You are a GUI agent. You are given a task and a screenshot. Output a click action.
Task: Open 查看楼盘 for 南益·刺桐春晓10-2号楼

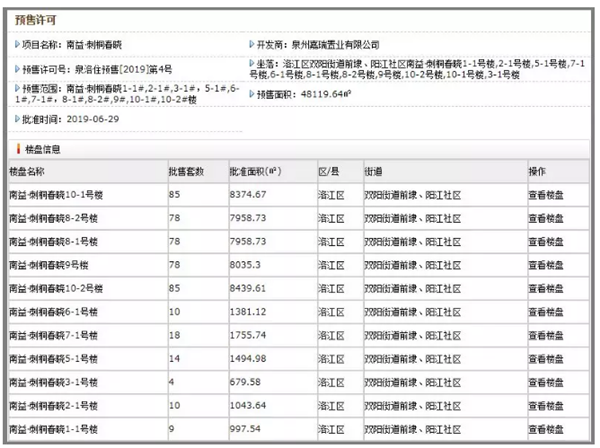(x=546, y=288)
